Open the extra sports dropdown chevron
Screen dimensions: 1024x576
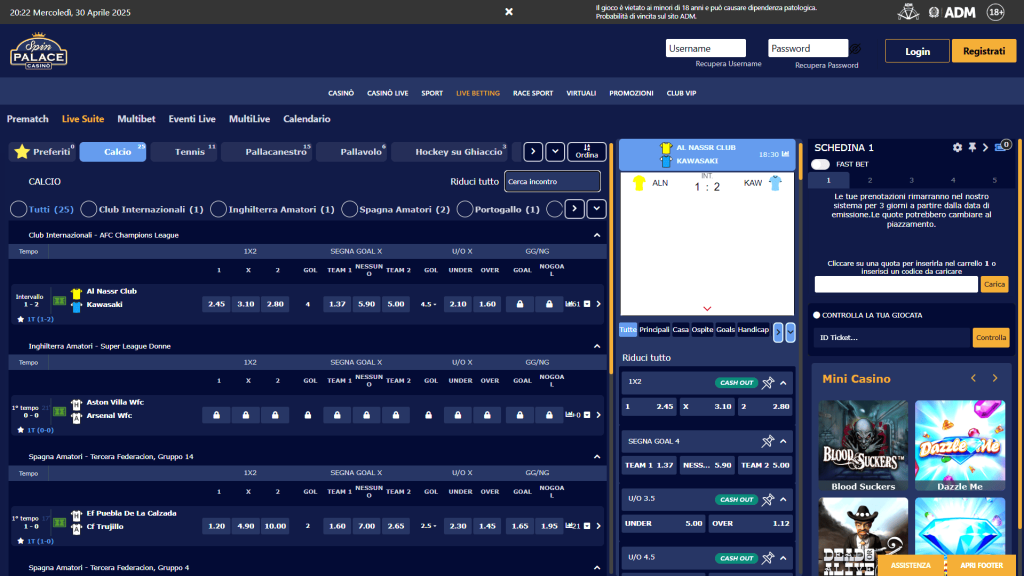(554, 150)
